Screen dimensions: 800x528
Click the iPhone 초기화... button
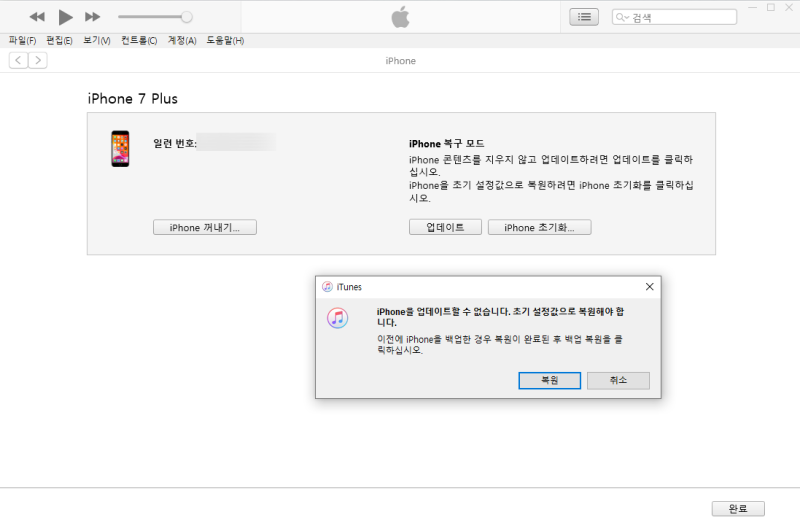539,228
